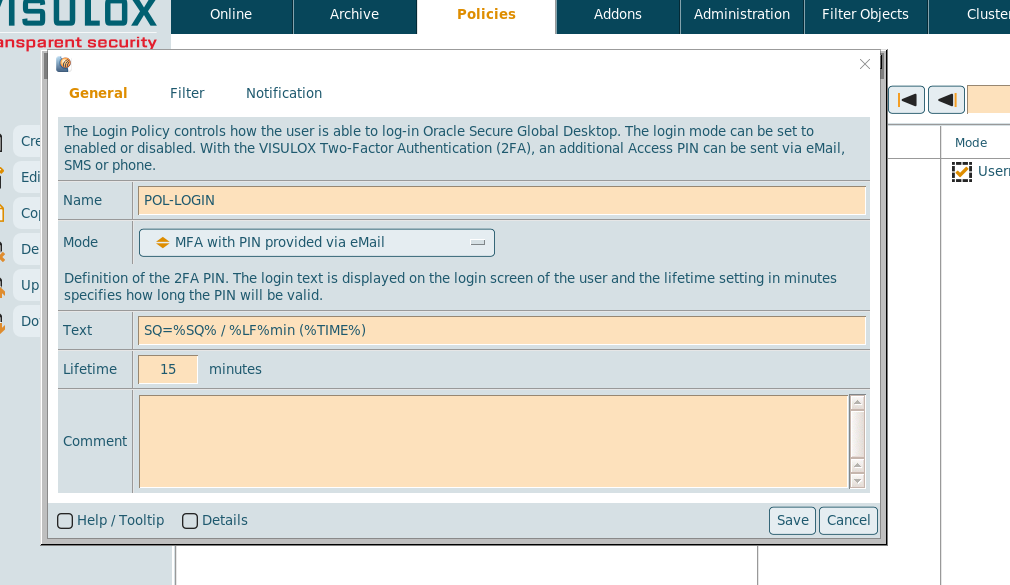Click the previous-page navigation arrow button
This screenshot has width=1010, height=585.
pos(946,100)
